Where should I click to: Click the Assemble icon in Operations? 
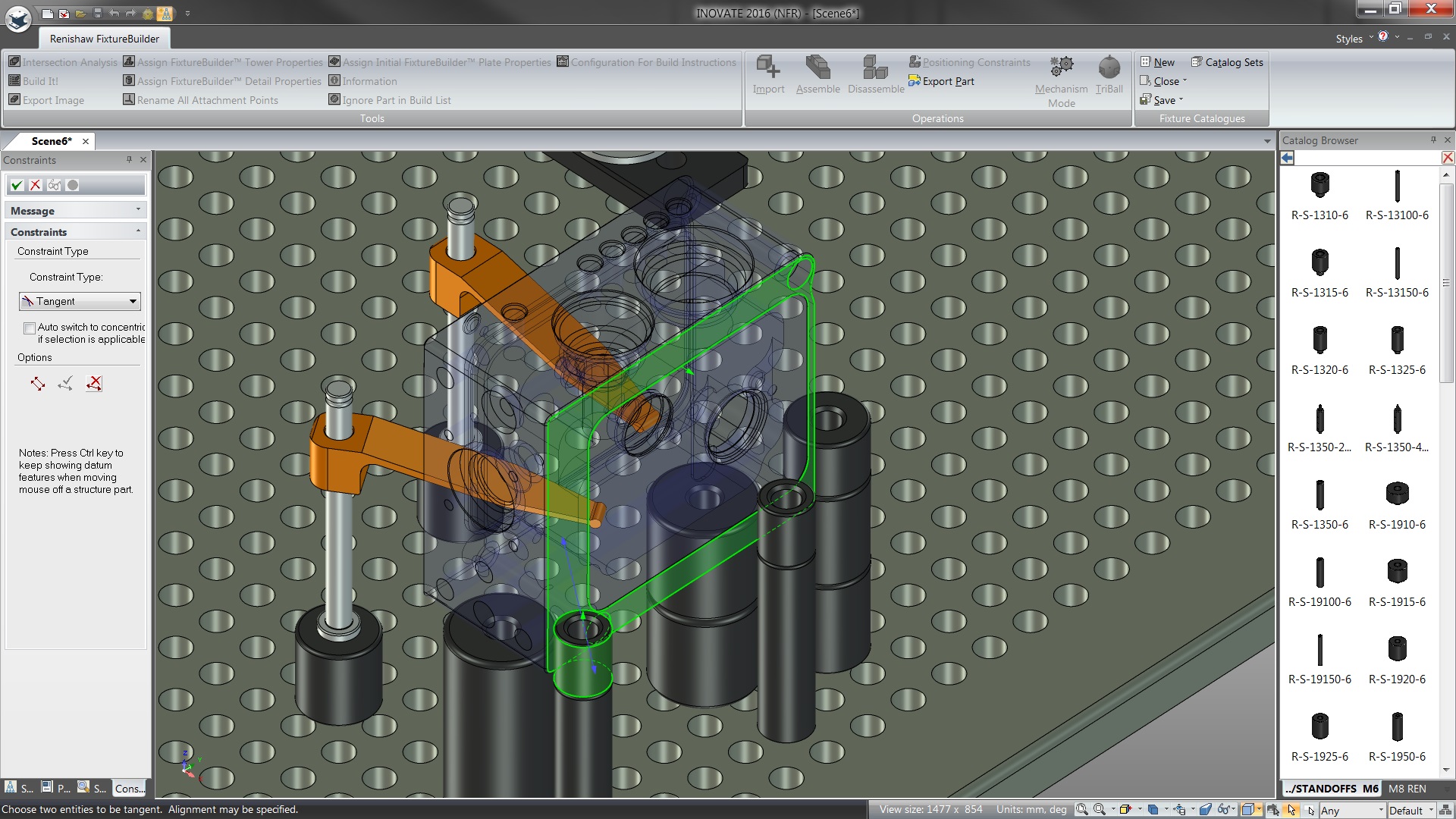point(817,67)
